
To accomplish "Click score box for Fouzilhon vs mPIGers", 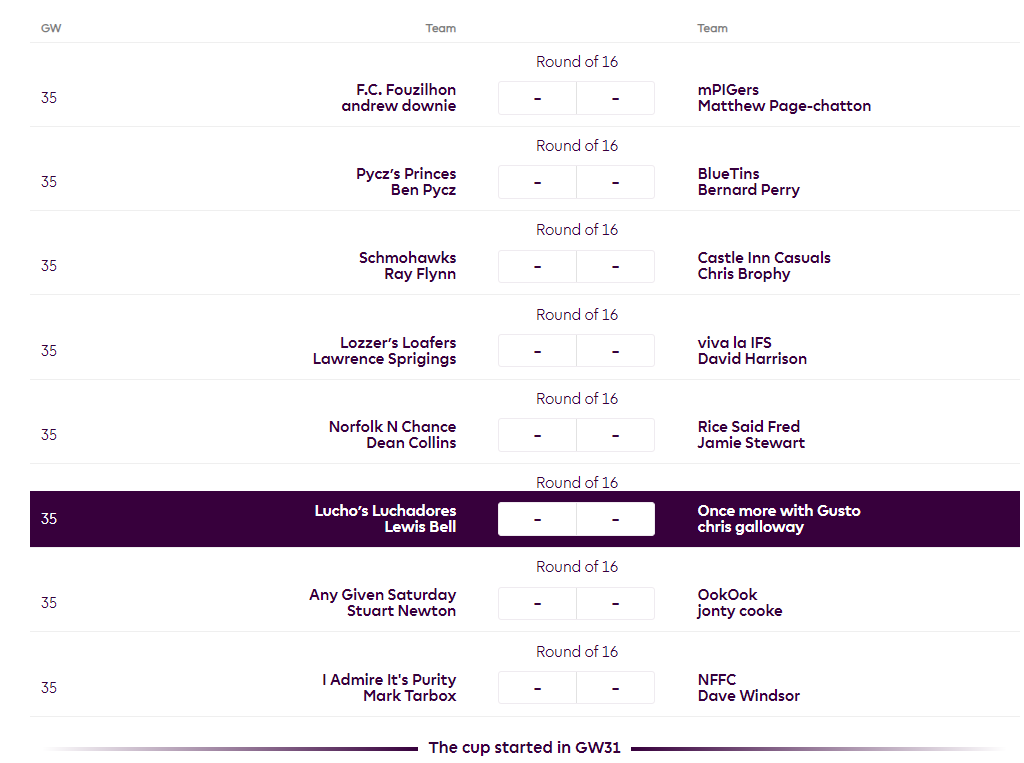I will click(x=576, y=98).
